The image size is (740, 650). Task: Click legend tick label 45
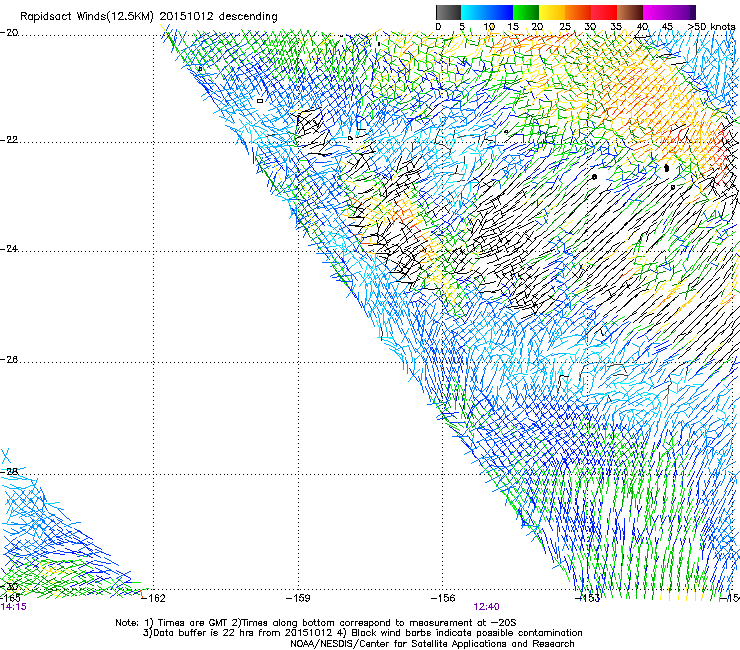click(x=667, y=27)
